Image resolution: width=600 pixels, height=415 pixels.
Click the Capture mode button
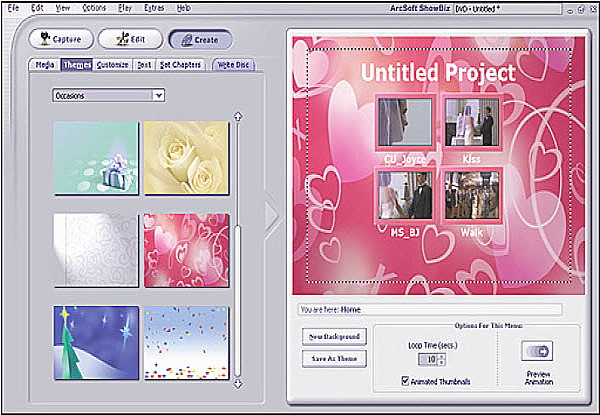pyautogui.click(x=61, y=40)
